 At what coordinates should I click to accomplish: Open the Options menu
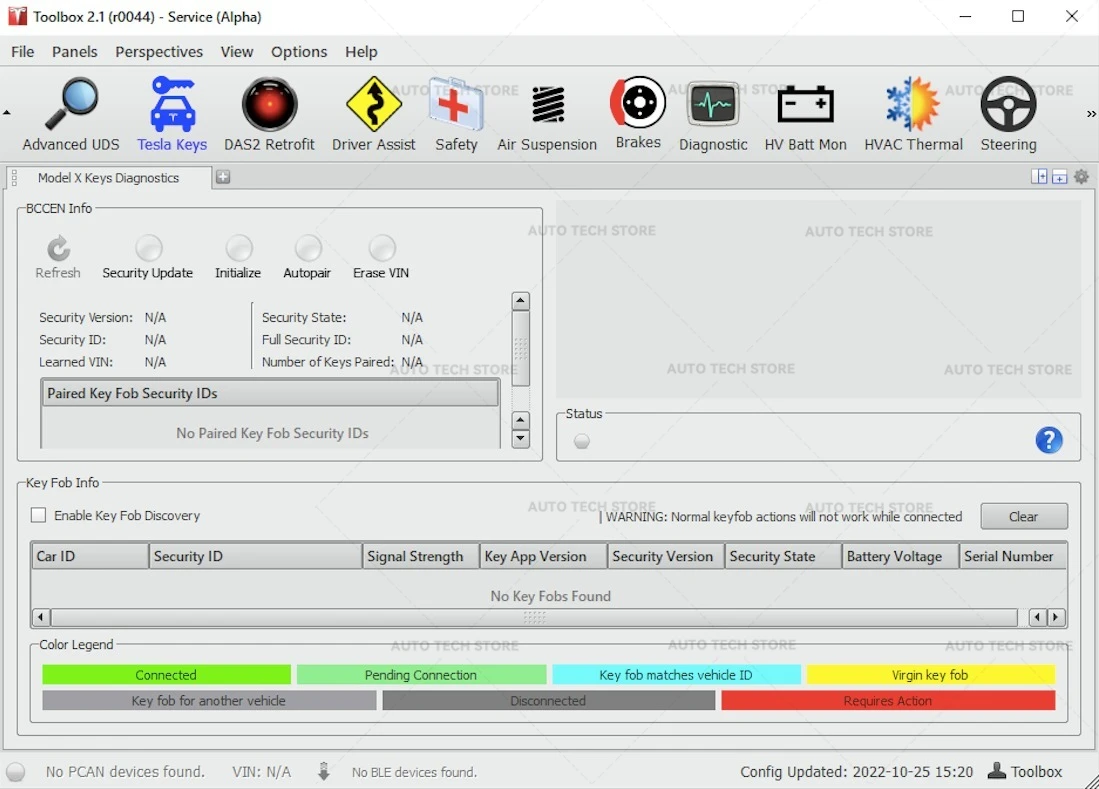[299, 52]
